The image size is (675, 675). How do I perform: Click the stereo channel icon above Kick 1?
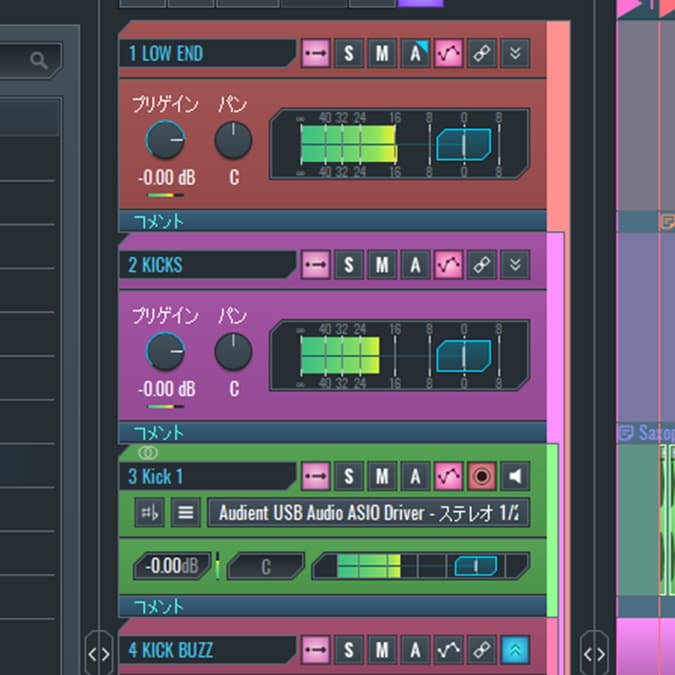[148, 452]
